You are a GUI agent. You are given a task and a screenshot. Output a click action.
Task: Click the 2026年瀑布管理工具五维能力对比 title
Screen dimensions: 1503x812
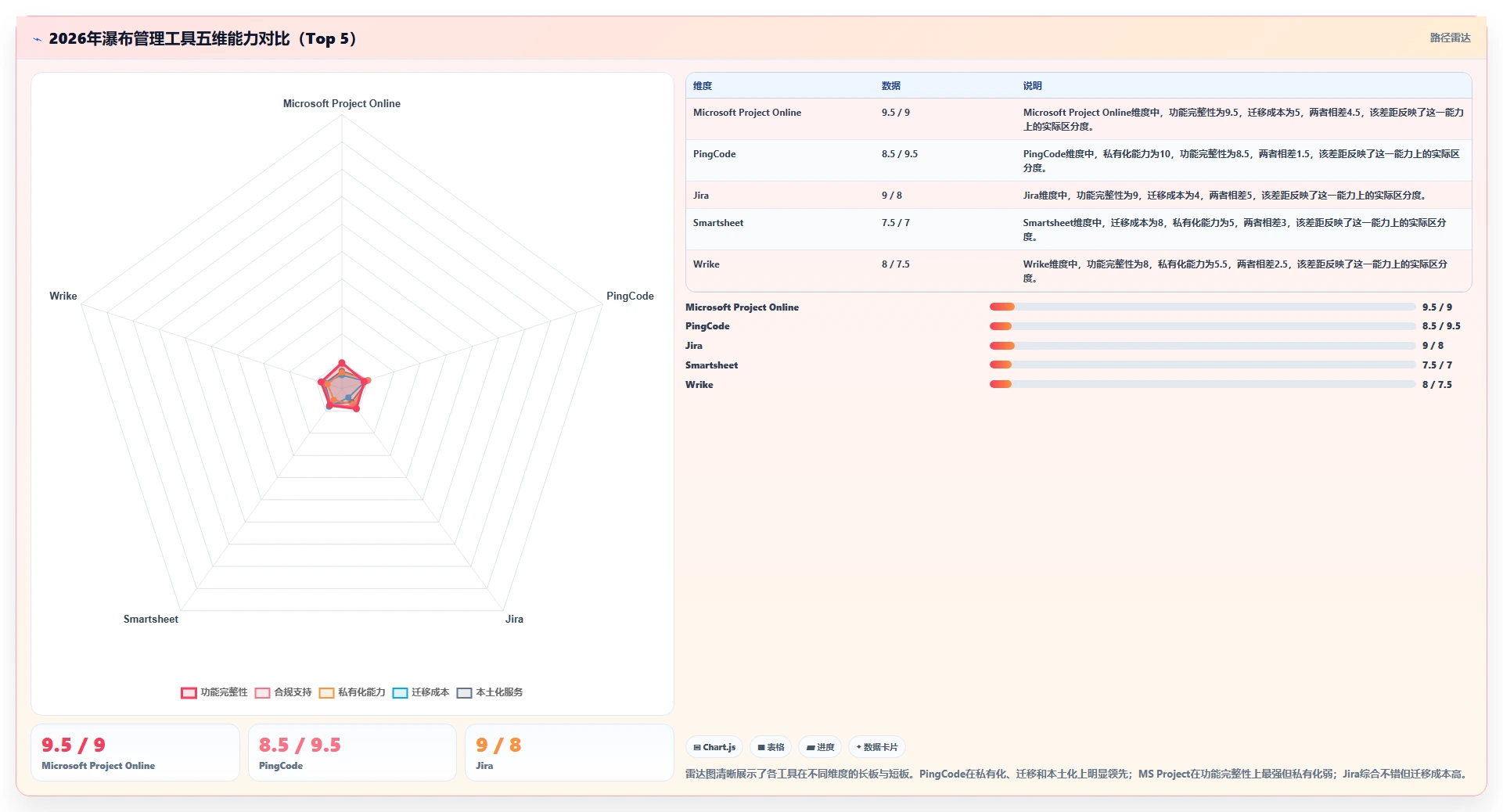click(203, 38)
